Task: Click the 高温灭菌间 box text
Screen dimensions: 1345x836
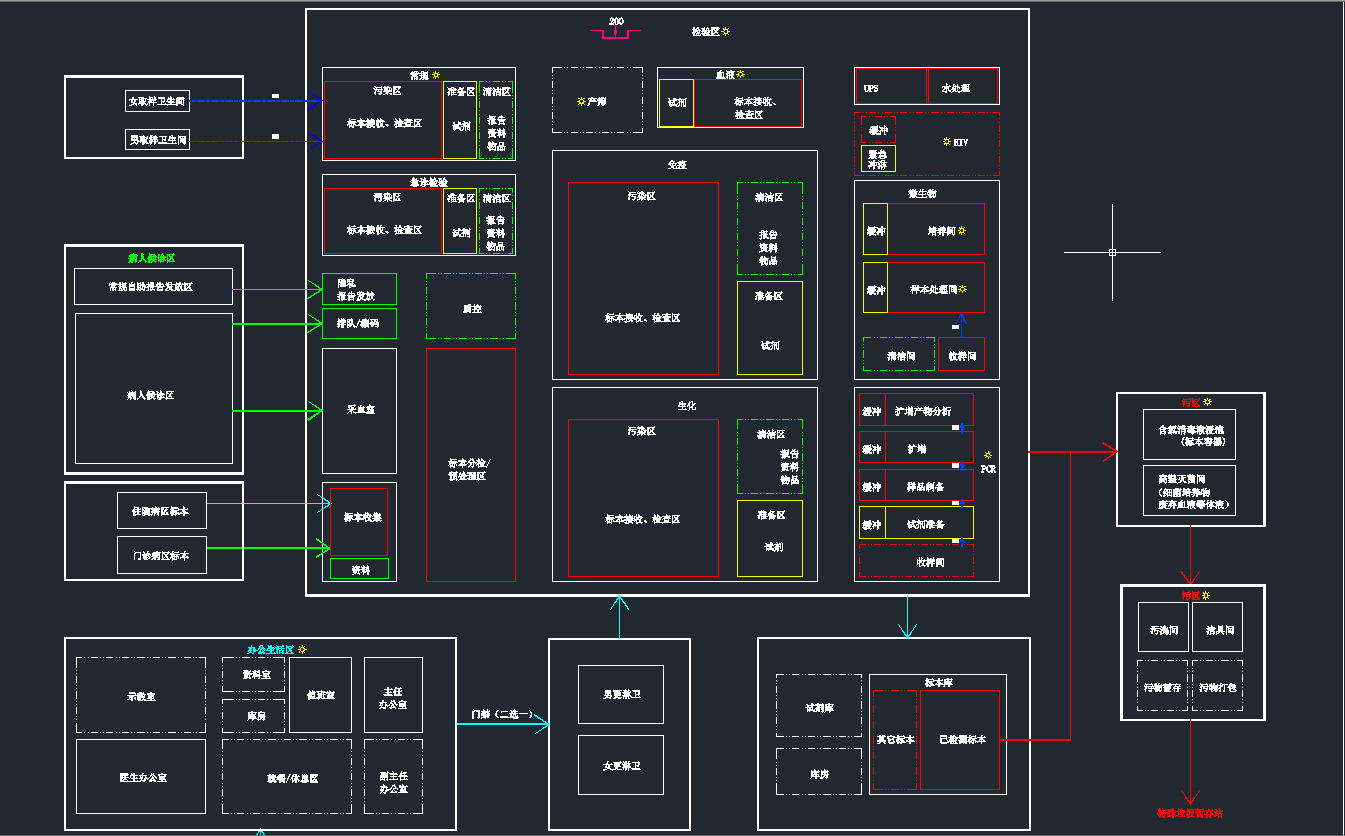Action: tap(1182, 481)
